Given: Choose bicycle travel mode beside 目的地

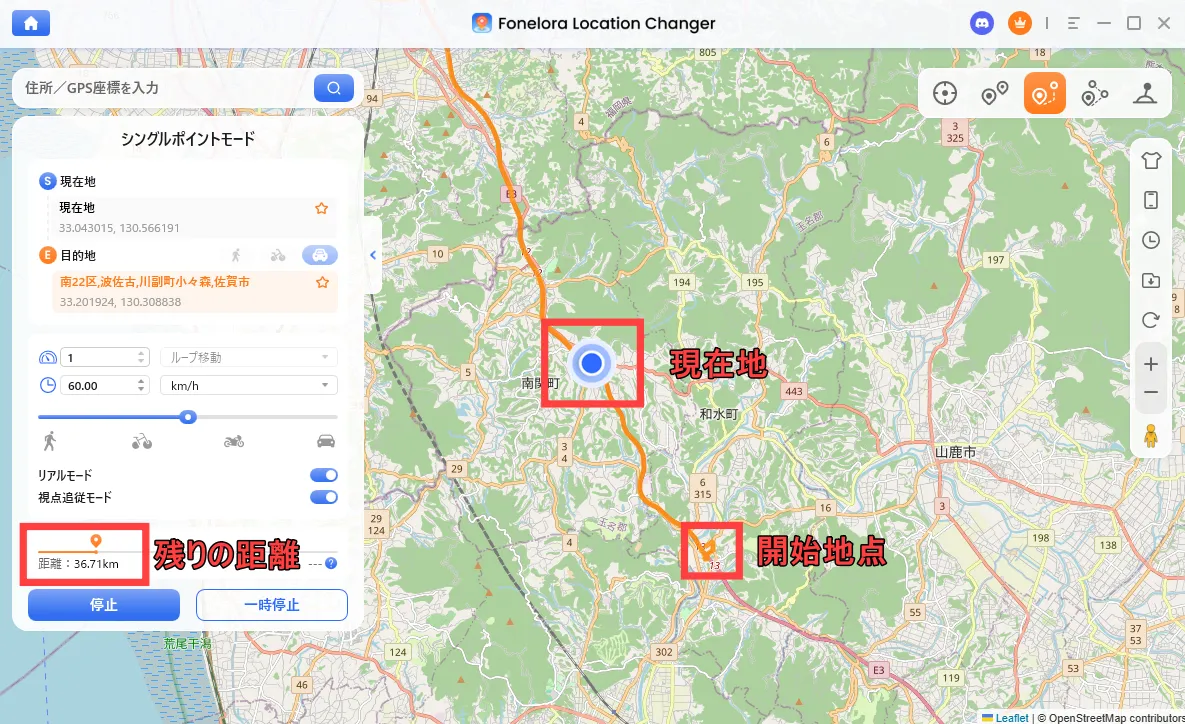Looking at the screenshot, I should coord(278,255).
